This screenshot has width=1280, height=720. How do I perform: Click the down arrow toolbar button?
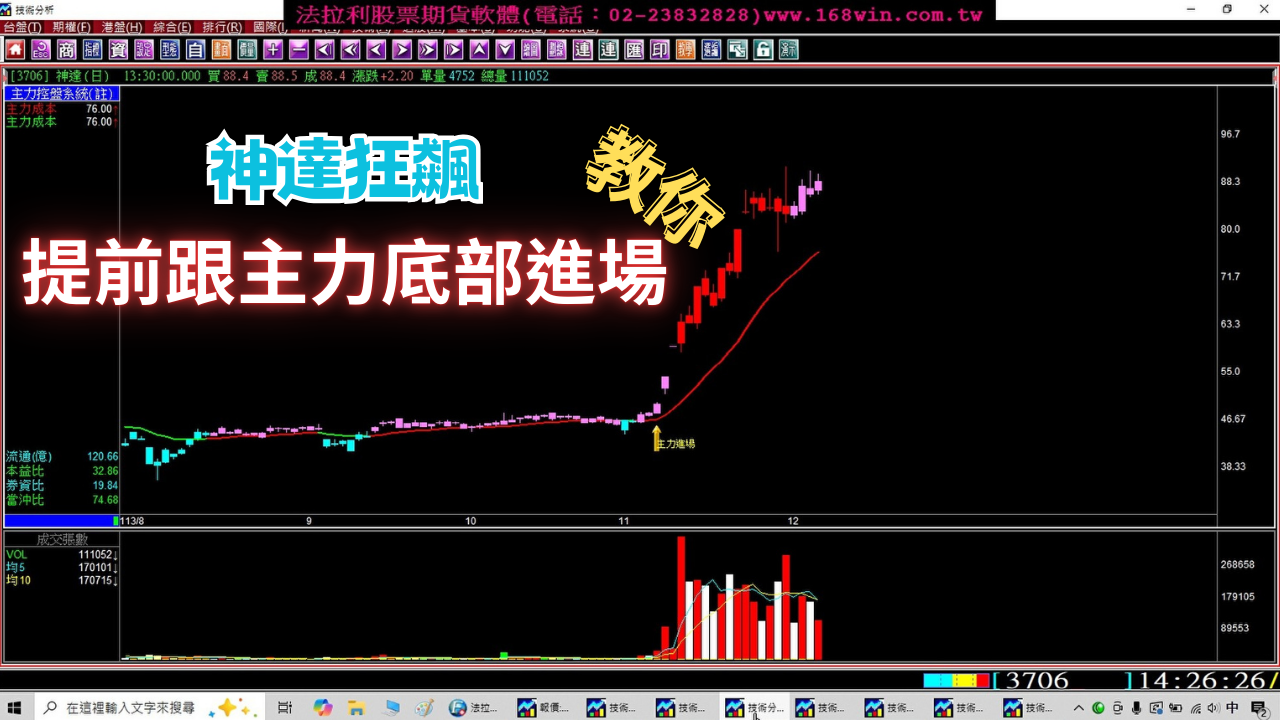click(505, 50)
